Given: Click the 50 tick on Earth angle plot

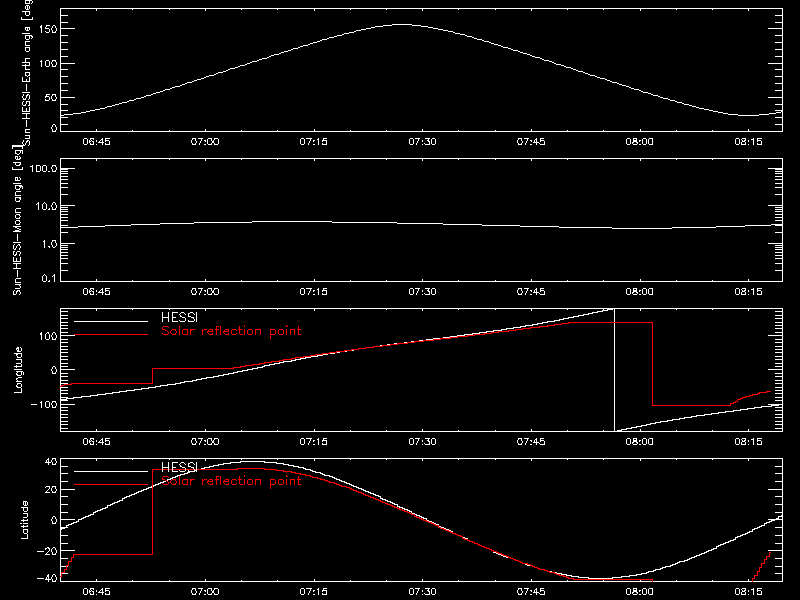Looking at the screenshot, I should click(51, 98).
